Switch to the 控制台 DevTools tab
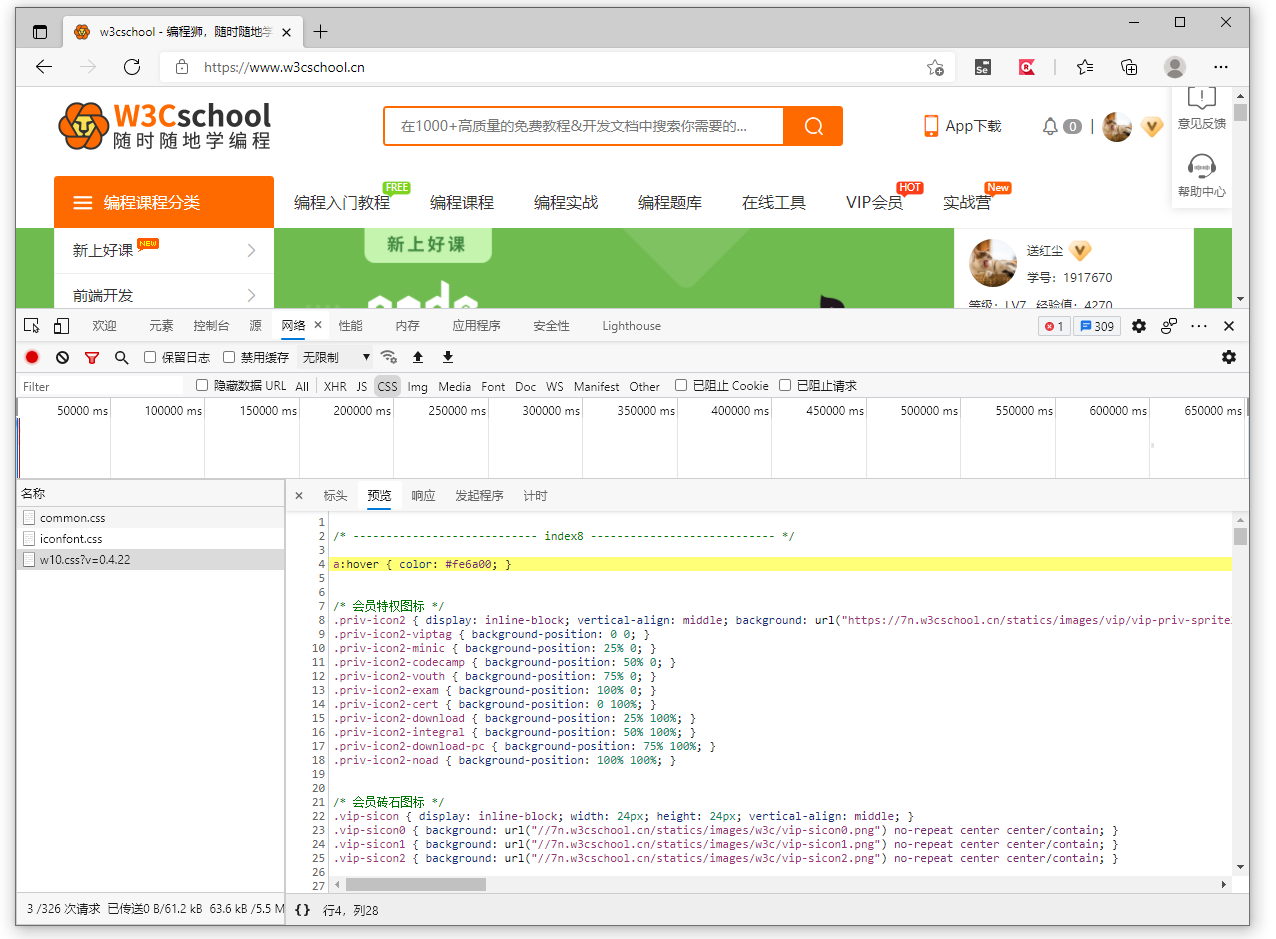 (x=211, y=326)
